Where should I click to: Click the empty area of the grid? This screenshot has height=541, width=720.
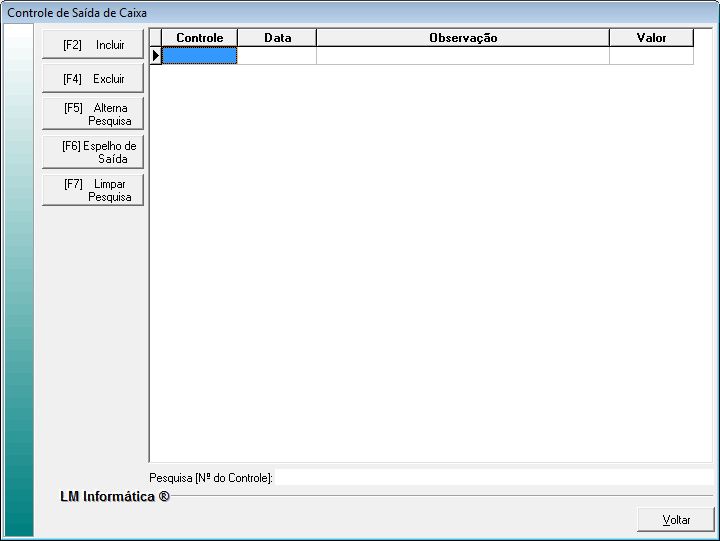click(x=430, y=260)
